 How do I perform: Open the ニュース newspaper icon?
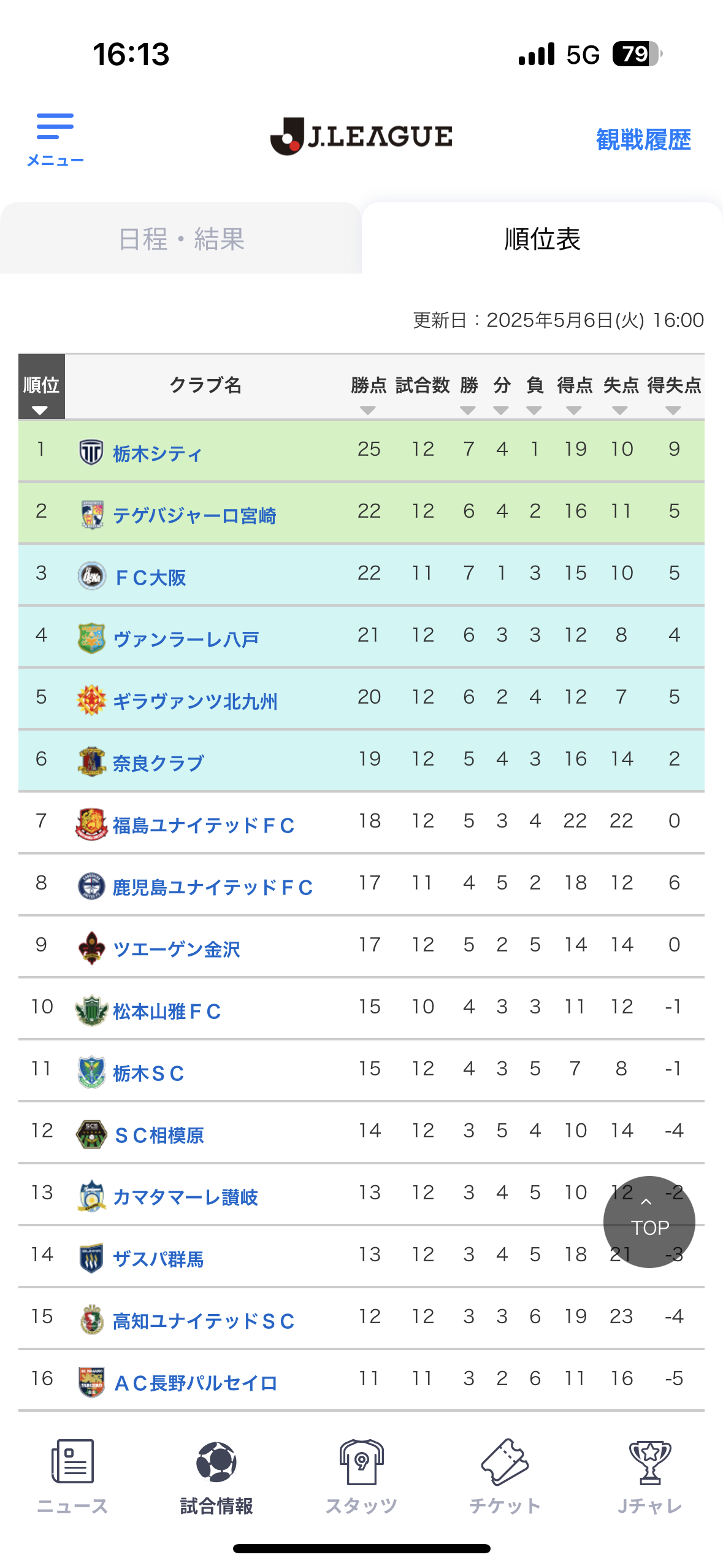[72, 1461]
